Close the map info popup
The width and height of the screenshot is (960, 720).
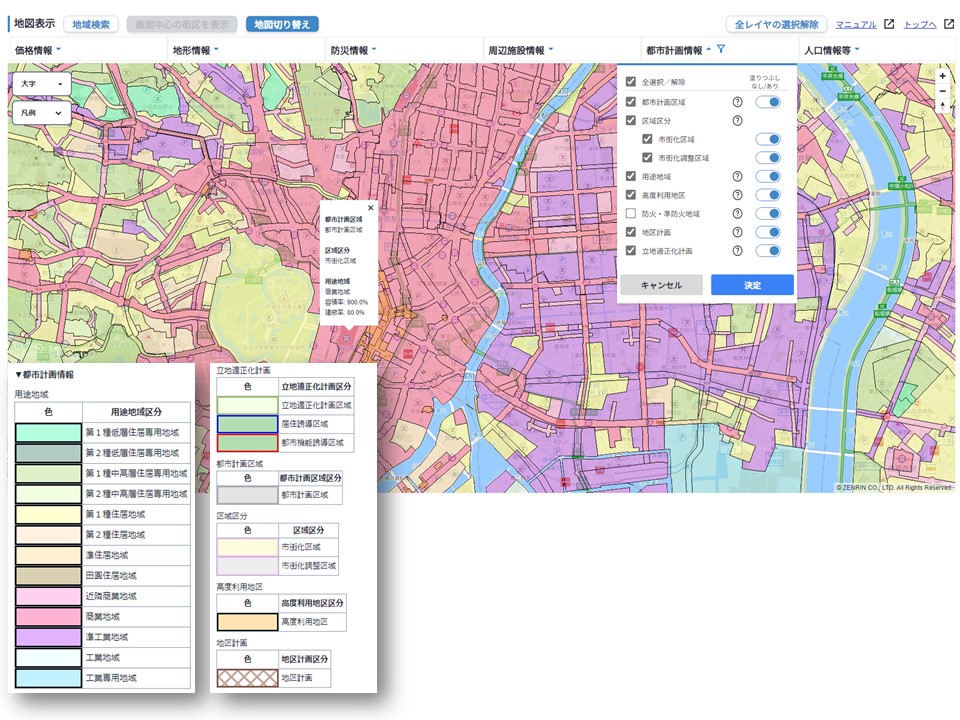371,208
